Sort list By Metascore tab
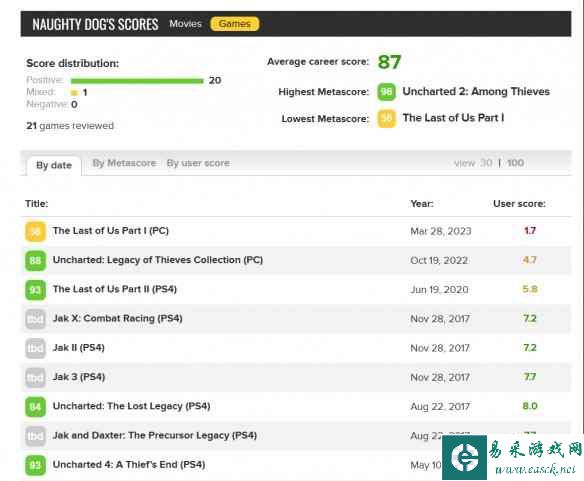The width and height of the screenshot is (584, 481). (124, 163)
